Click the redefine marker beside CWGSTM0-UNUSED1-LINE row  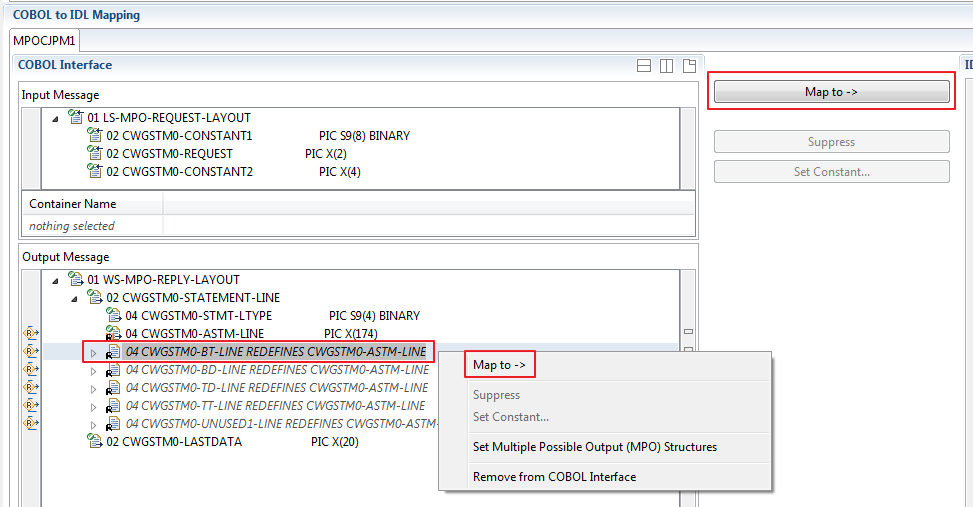coord(31,423)
